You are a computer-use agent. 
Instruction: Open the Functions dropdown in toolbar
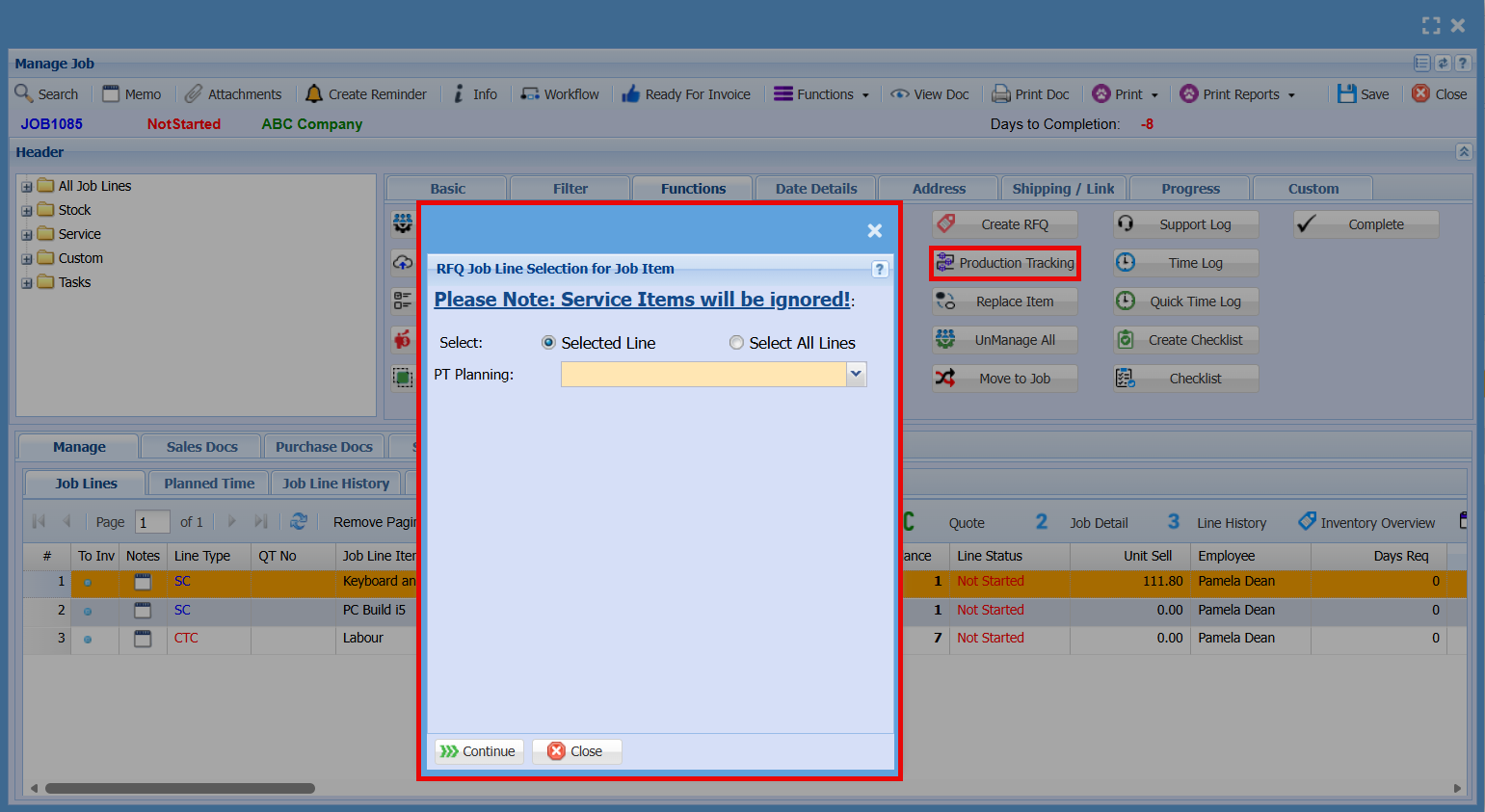point(822,93)
